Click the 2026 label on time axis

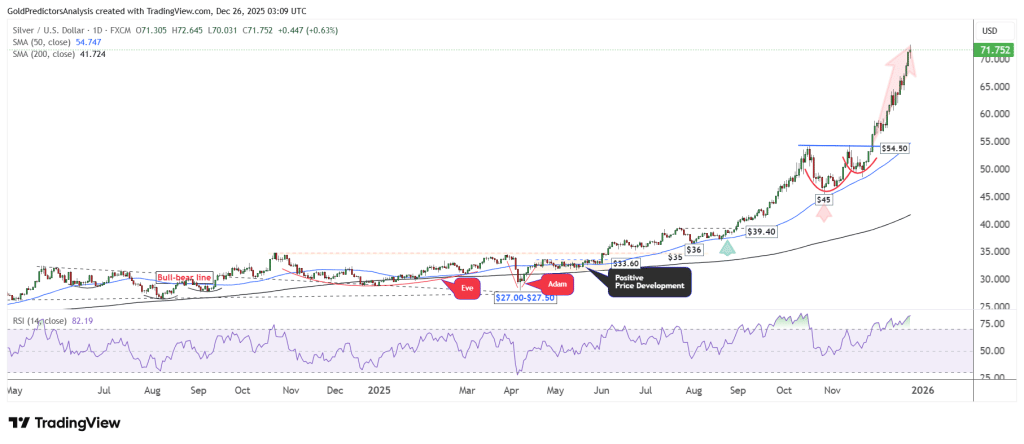[x=922, y=391]
